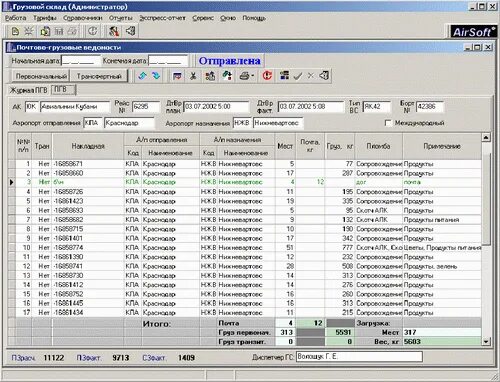
Task: Click the Рейс № field showing 6295
Action: (x=146, y=107)
